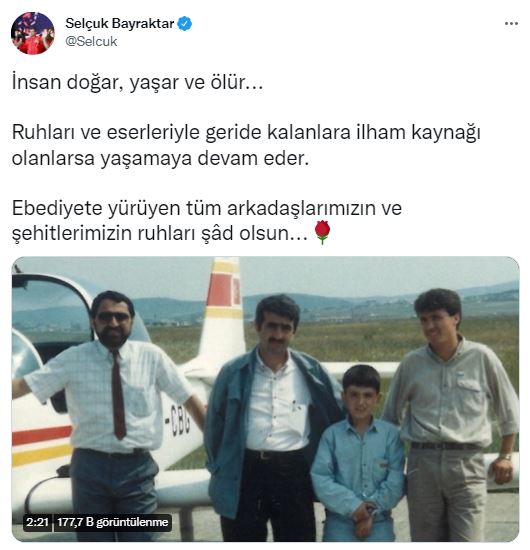This screenshot has height=550, width=530.
Task: Click the tall man on the right
Action: point(452,414)
